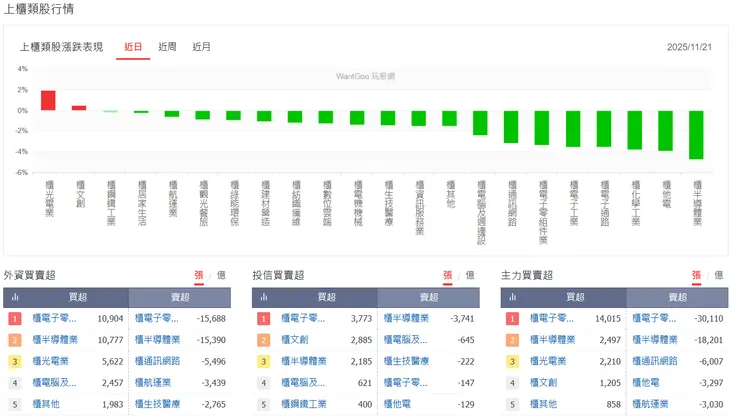Open 櫃生技醫療 link in 外資 賣超 list
This screenshot has height=419, width=740.
click(158, 404)
